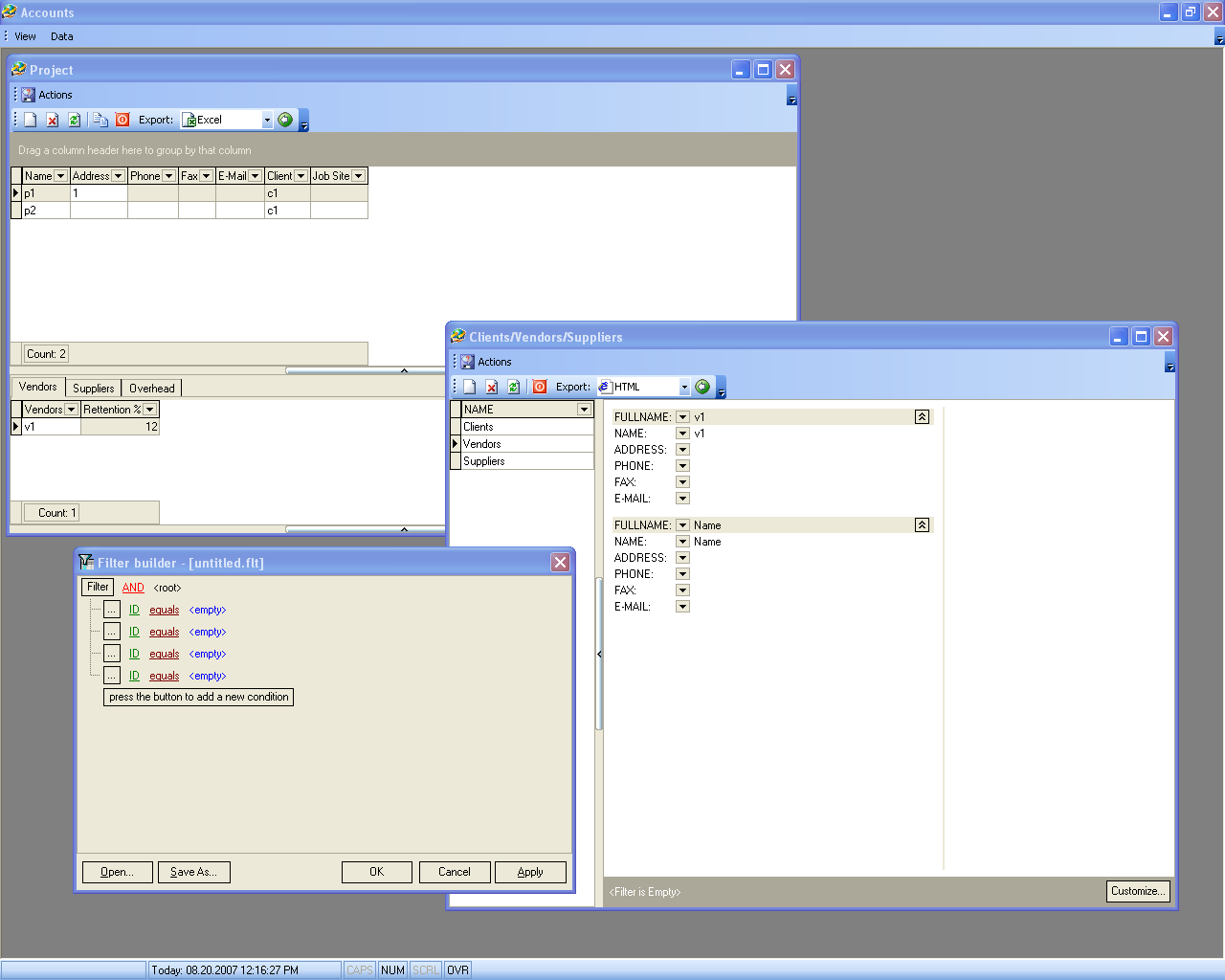1225x980 pixels.
Task: Click green export arrow in Clients/Vendors/Suppliers toolbar
Action: coord(702,387)
